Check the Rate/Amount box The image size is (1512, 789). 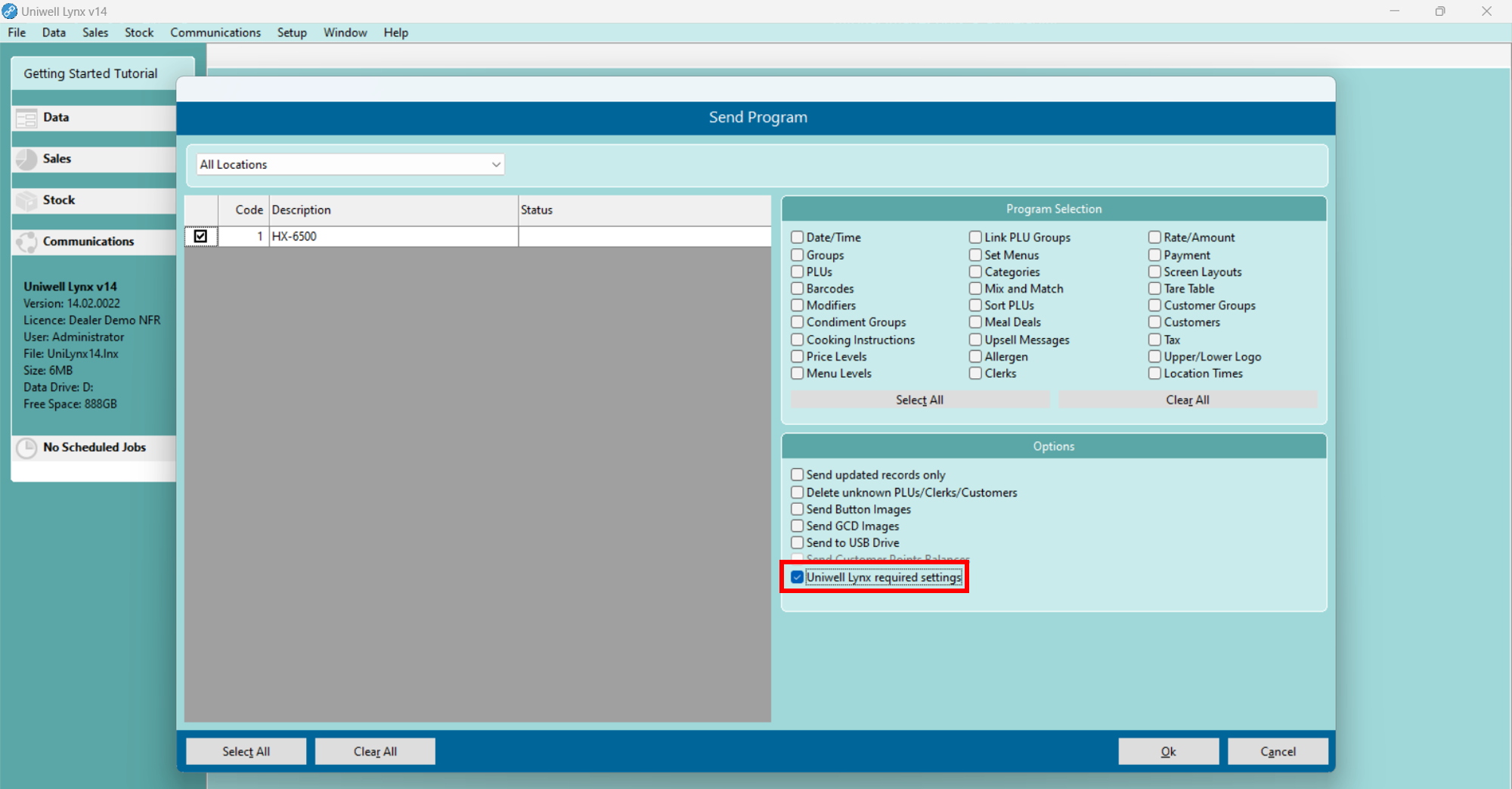(1154, 238)
